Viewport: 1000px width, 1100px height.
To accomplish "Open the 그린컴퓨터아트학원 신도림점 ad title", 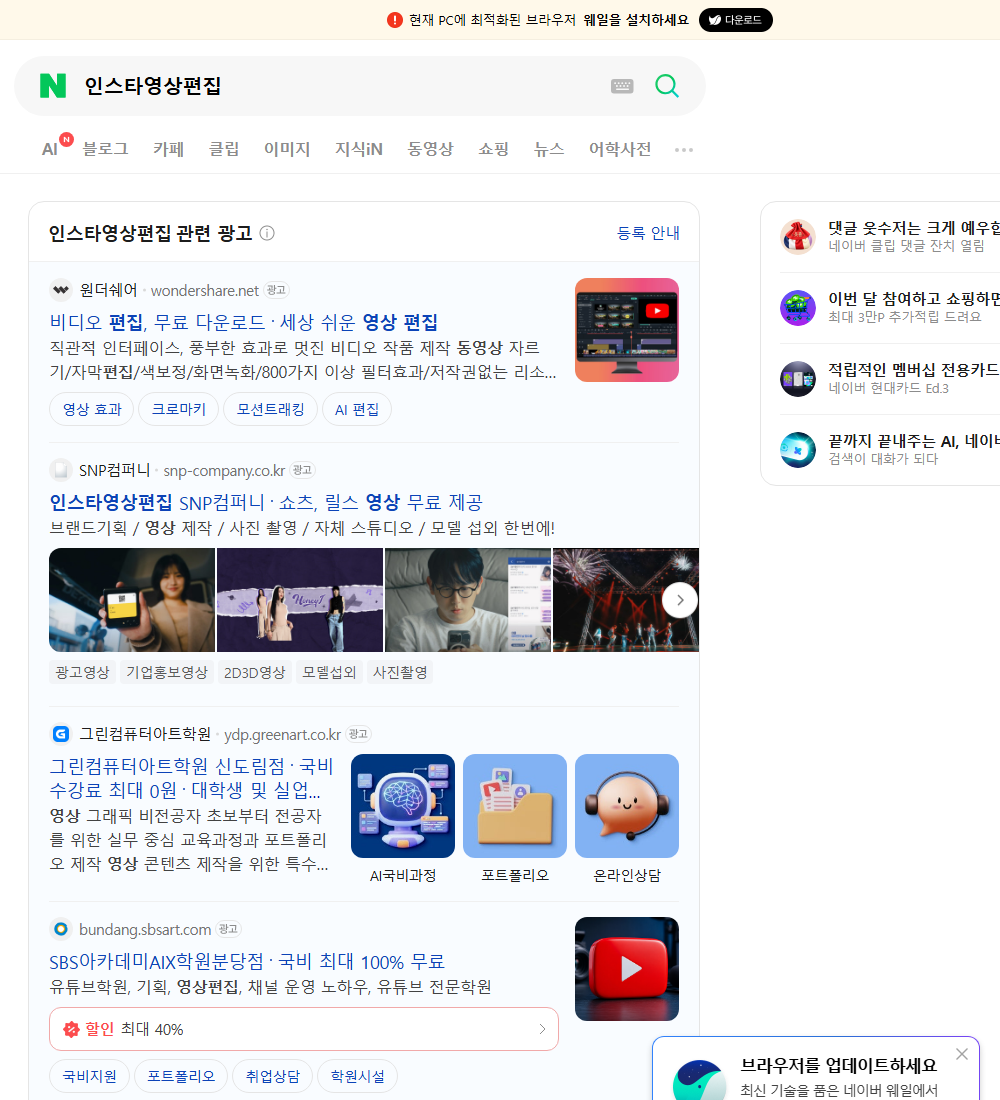I will coord(191,778).
